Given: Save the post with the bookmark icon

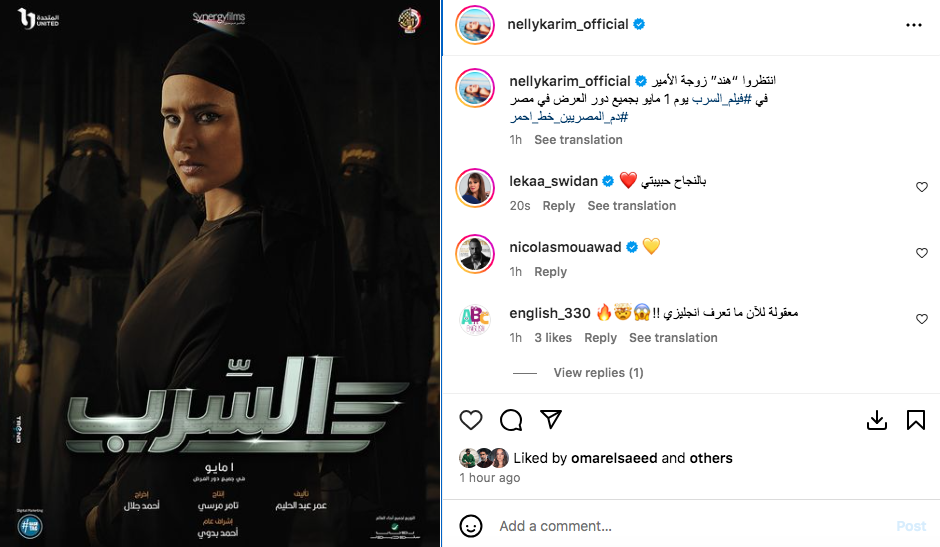Looking at the screenshot, I should [x=915, y=420].
